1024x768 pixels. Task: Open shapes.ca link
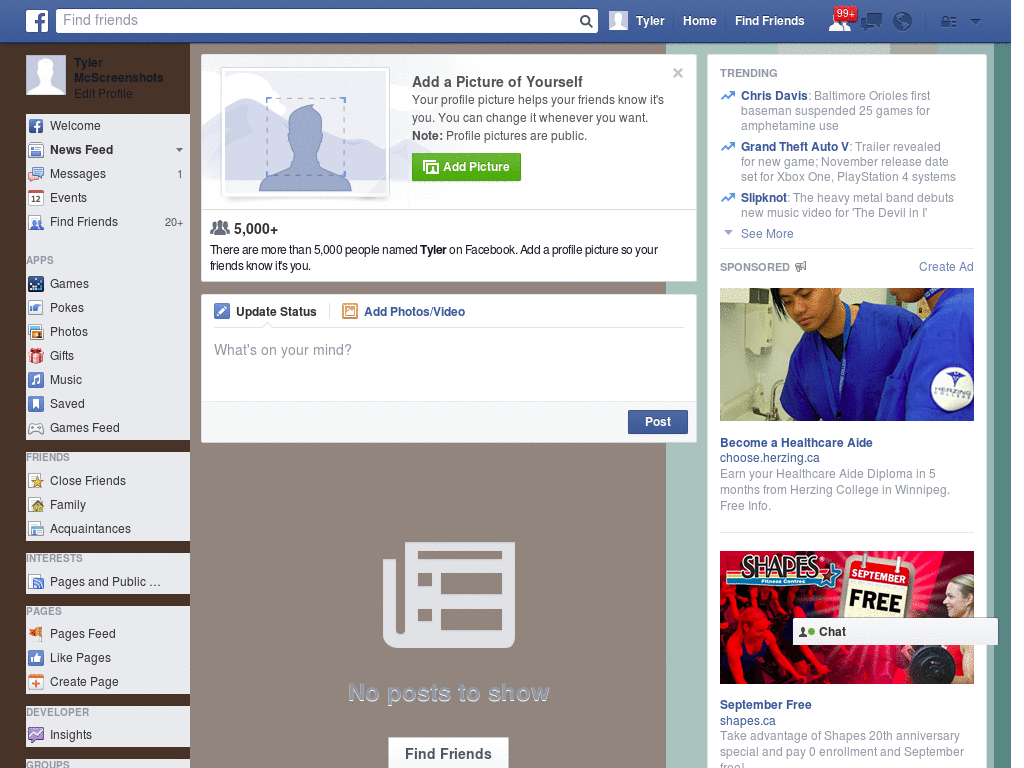pyautogui.click(x=748, y=721)
